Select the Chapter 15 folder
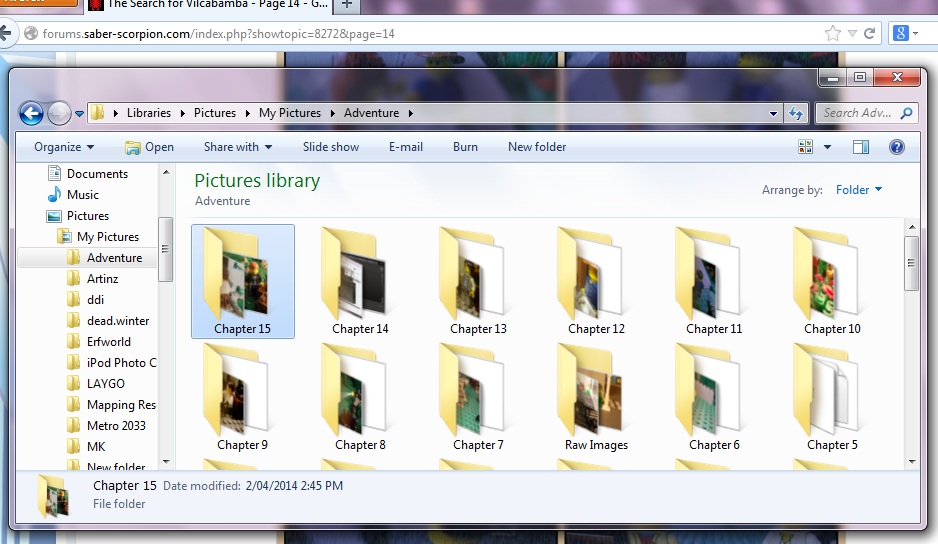The height and width of the screenshot is (544, 938). [242, 281]
